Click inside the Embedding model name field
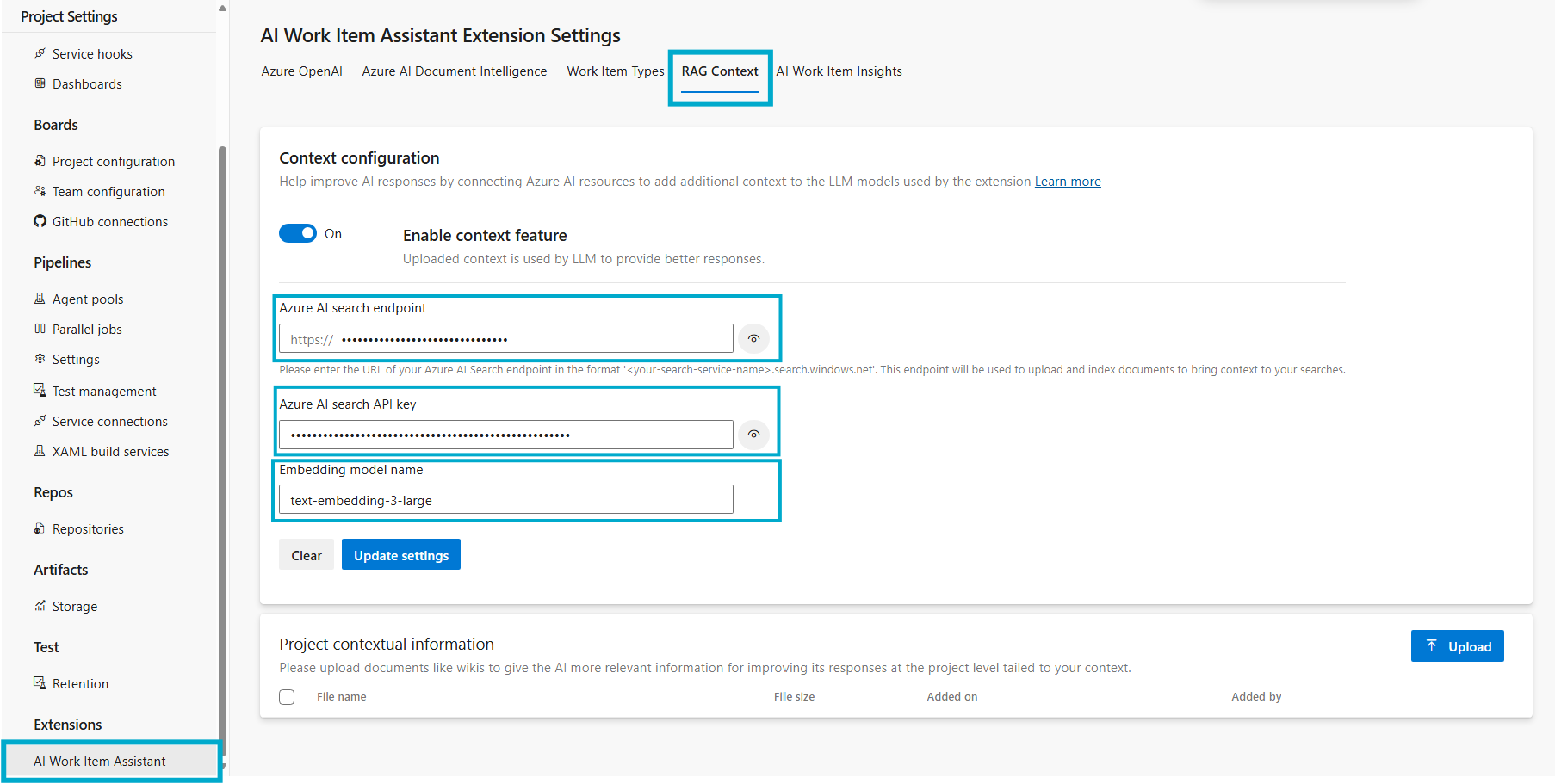This screenshot has width=1555, height=784. pyautogui.click(x=505, y=499)
